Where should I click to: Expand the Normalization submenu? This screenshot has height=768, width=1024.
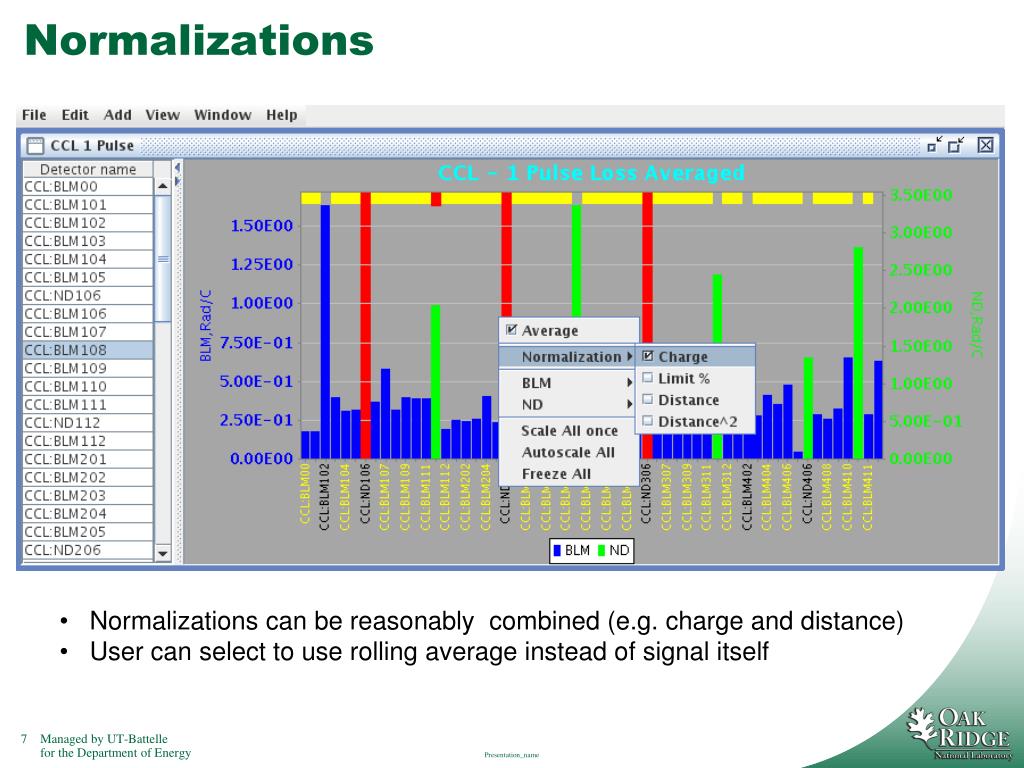[569, 357]
